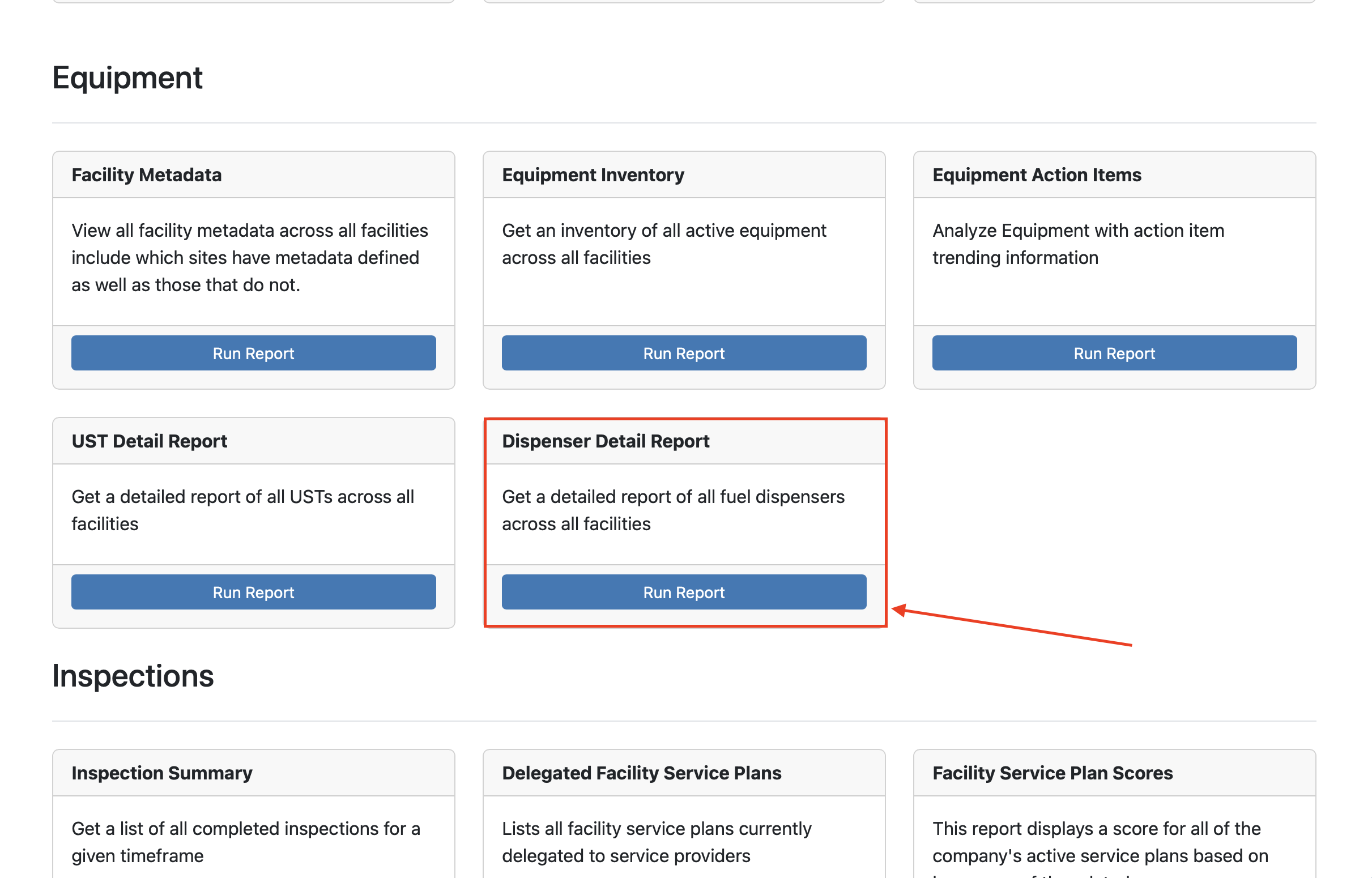The image size is (1372, 878).
Task: Run the UST Detail Report
Action: (253, 592)
